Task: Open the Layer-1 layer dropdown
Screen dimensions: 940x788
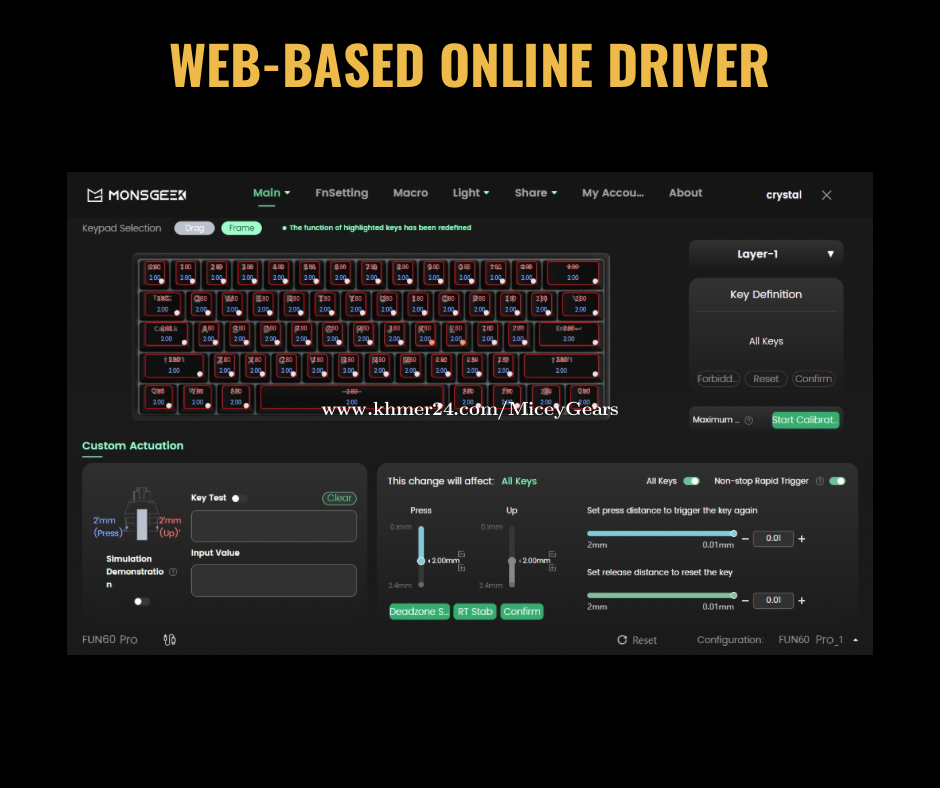Action: [x=766, y=254]
